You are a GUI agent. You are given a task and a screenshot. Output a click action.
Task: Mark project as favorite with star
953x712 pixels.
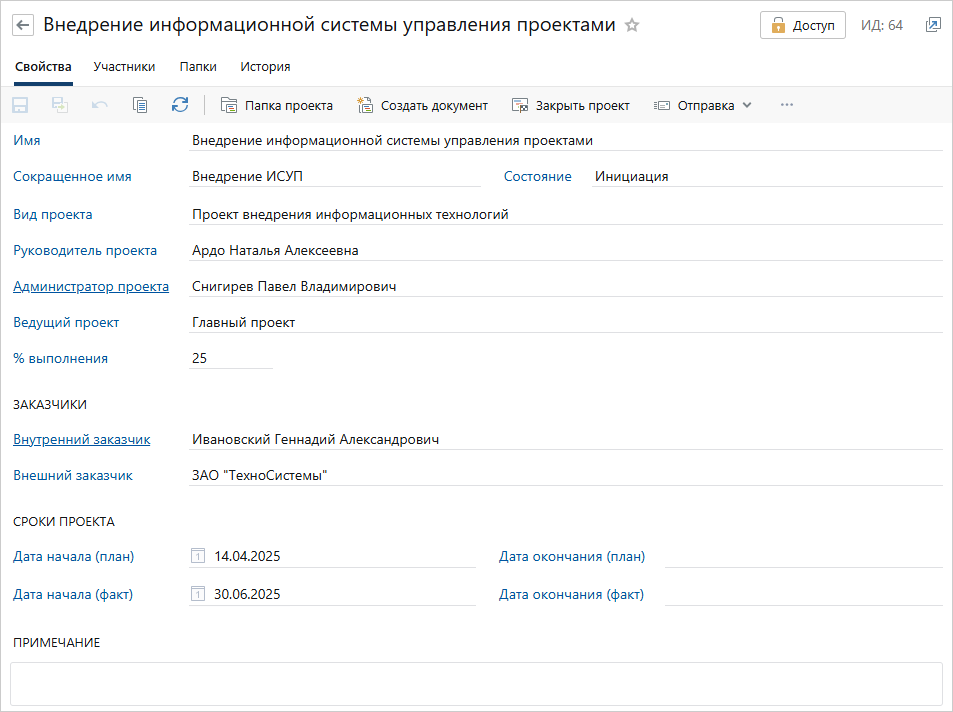pyautogui.click(x=632, y=25)
